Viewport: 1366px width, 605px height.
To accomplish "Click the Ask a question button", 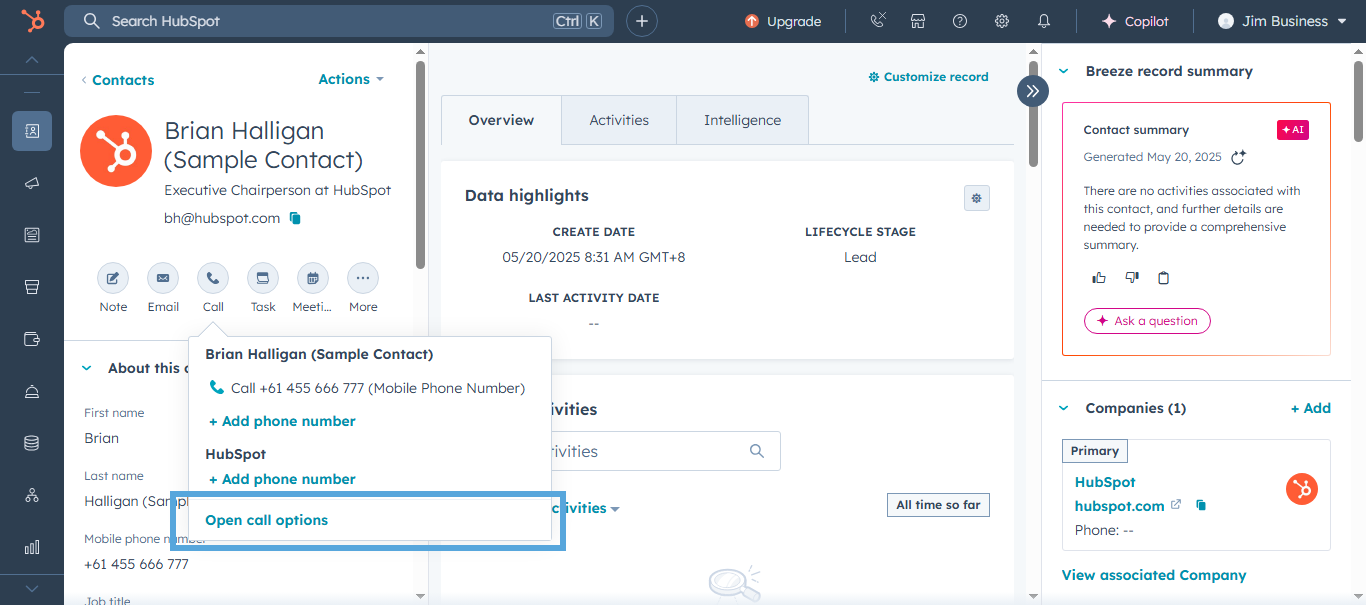I will pos(1147,321).
